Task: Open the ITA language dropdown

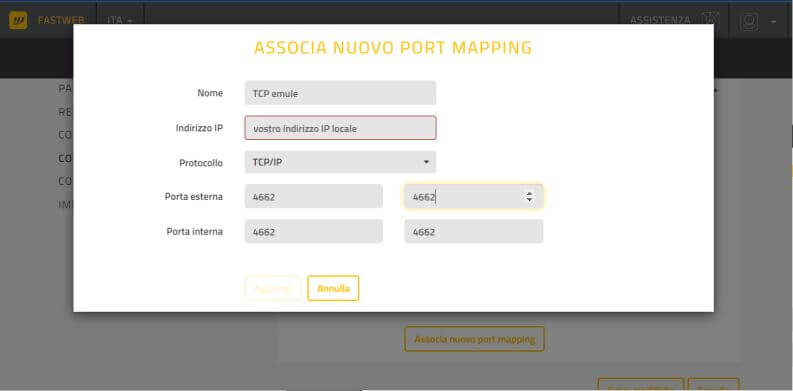Action: point(120,21)
